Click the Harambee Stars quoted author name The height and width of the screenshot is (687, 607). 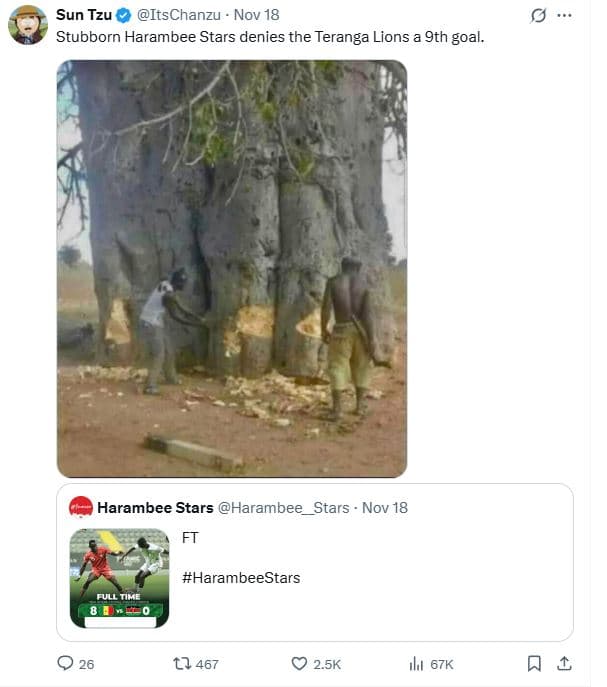(x=155, y=507)
